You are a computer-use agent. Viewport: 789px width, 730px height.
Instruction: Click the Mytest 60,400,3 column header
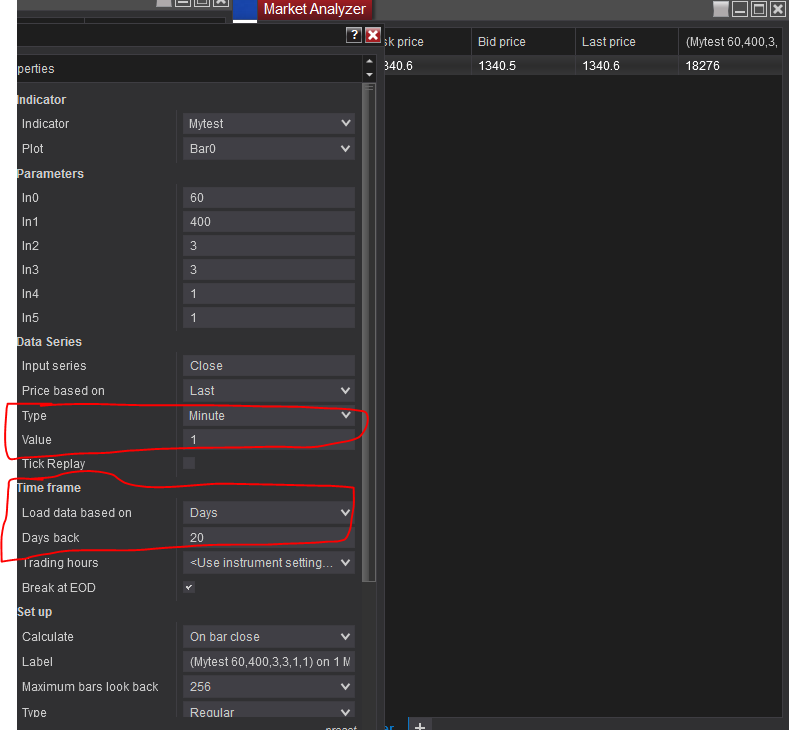pyautogui.click(x=731, y=42)
